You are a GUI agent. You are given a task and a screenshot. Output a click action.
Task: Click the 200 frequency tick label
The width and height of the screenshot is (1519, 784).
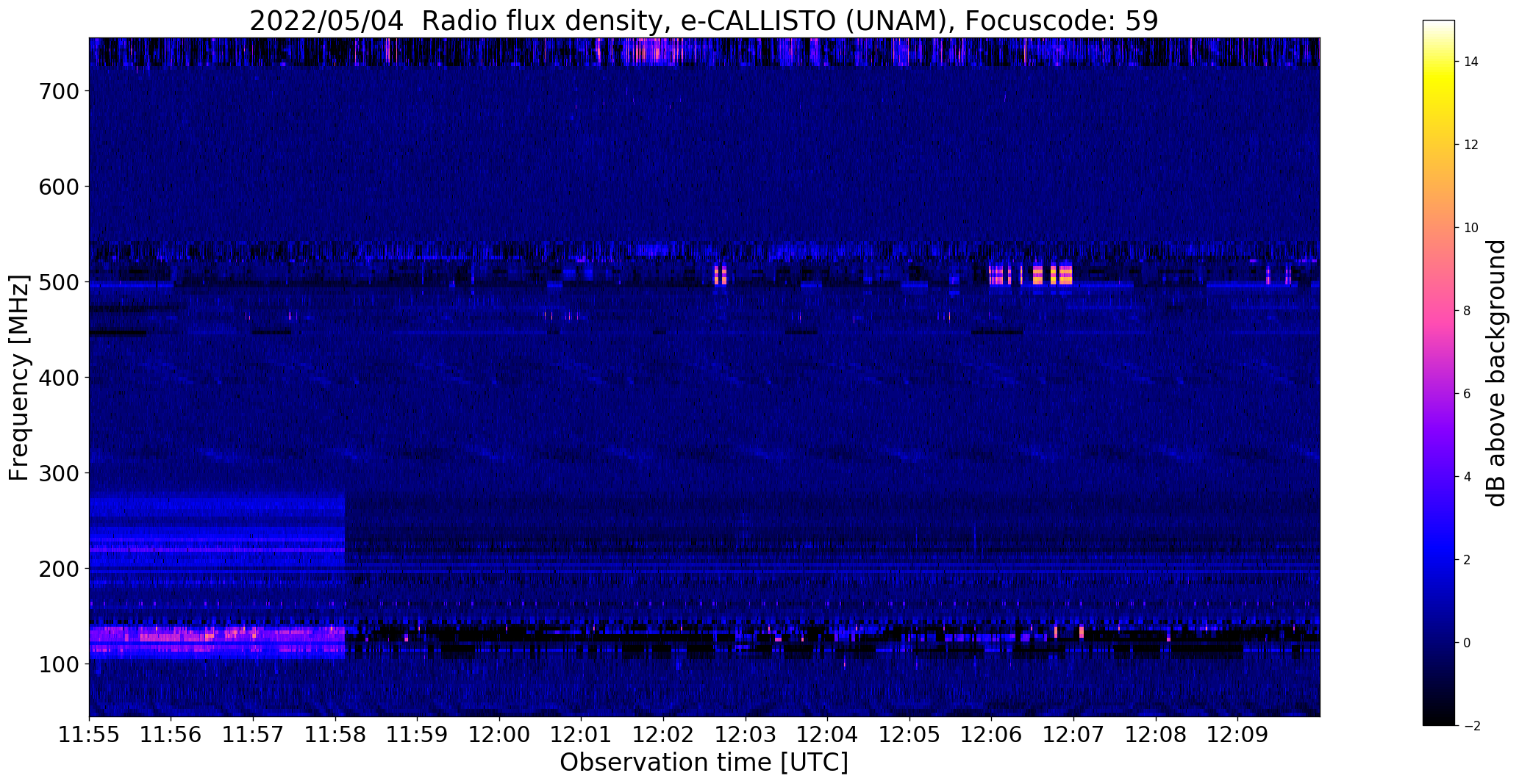tap(58, 569)
